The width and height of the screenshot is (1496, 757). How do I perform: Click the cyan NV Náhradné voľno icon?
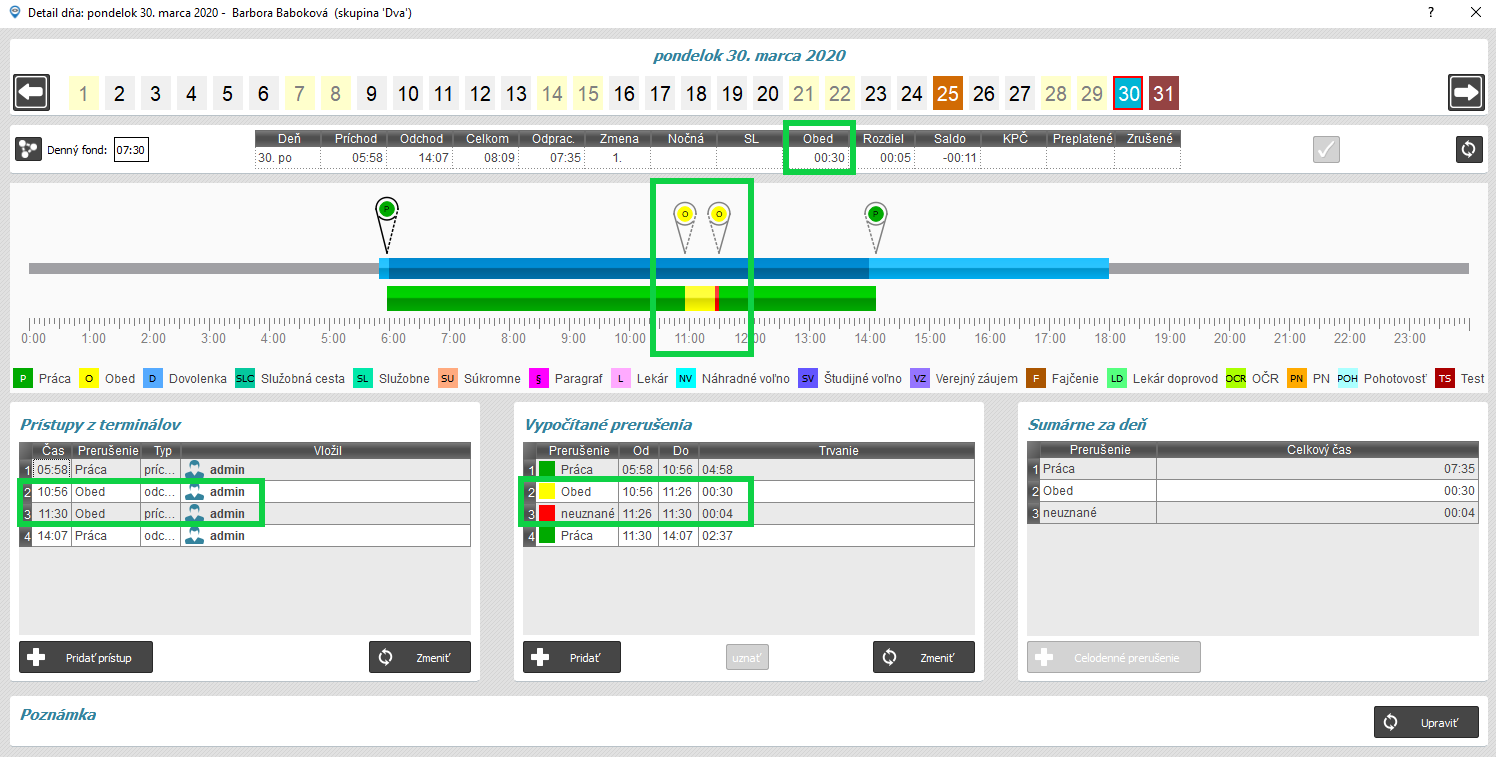click(685, 379)
